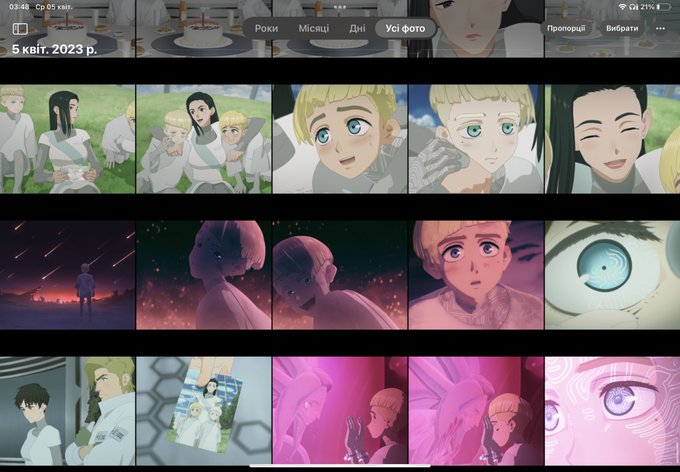Tap the battery indicator icon
Image resolution: width=680 pixels, height=472 pixels.
click(664, 7)
